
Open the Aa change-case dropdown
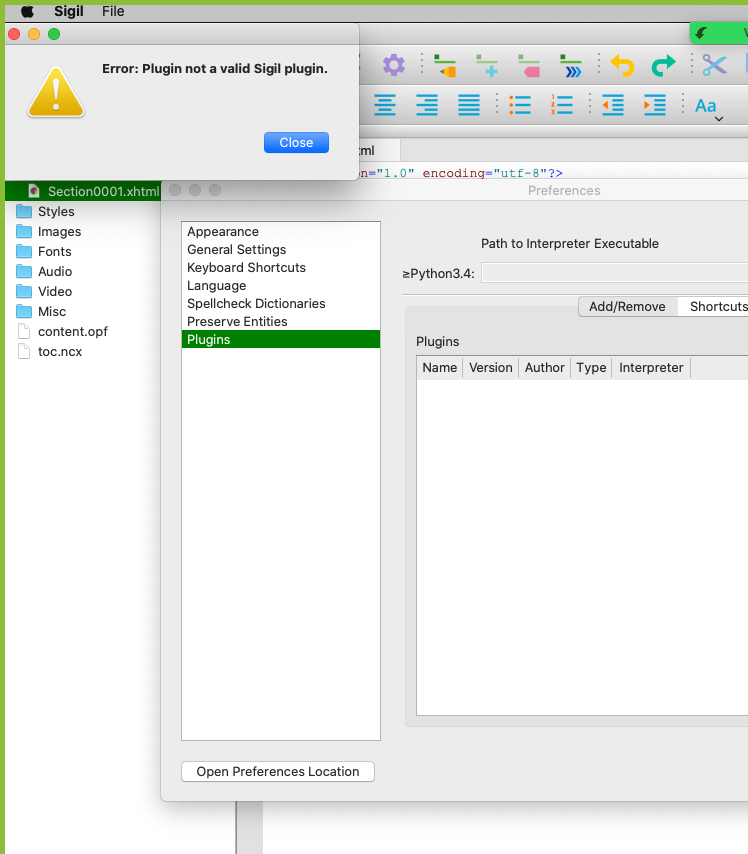coord(708,107)
